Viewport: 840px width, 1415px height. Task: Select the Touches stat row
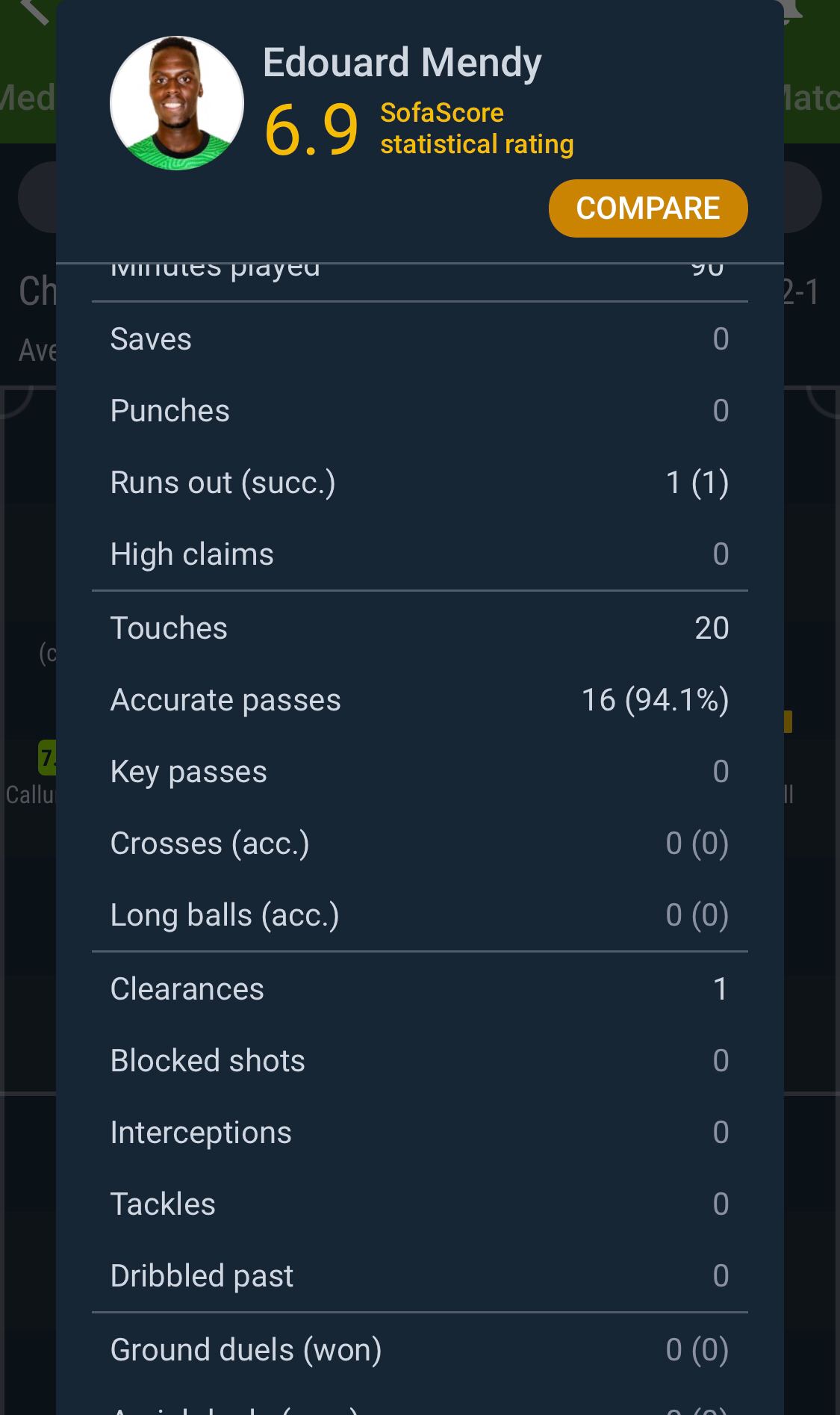point(420,628)
